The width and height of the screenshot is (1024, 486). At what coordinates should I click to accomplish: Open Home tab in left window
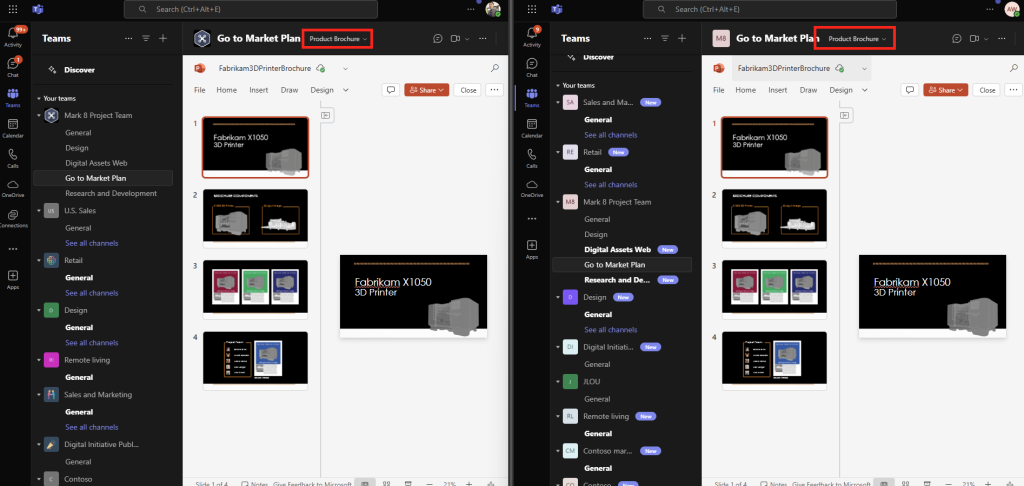[227, 90]
